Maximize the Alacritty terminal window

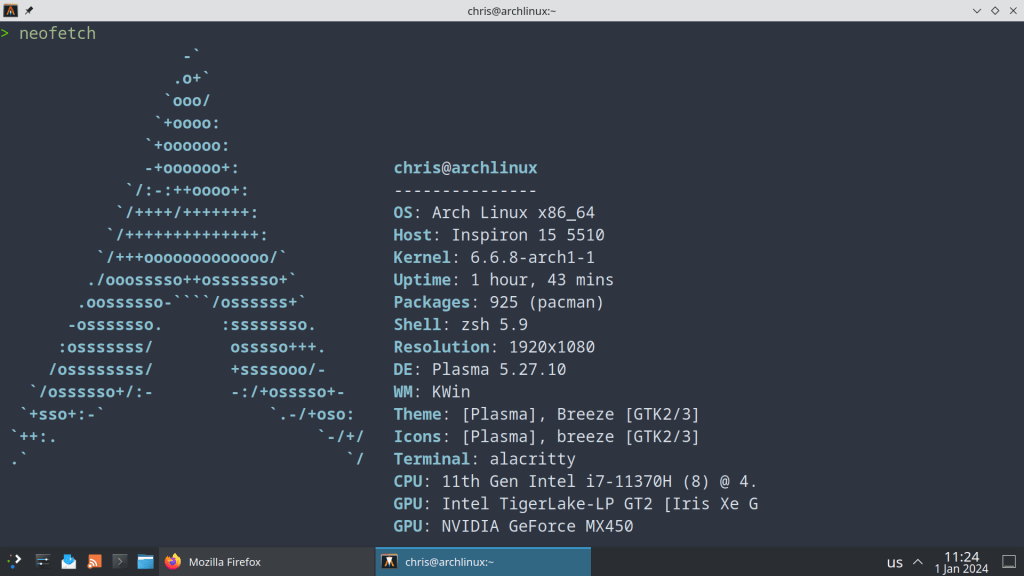coord(995,10)
